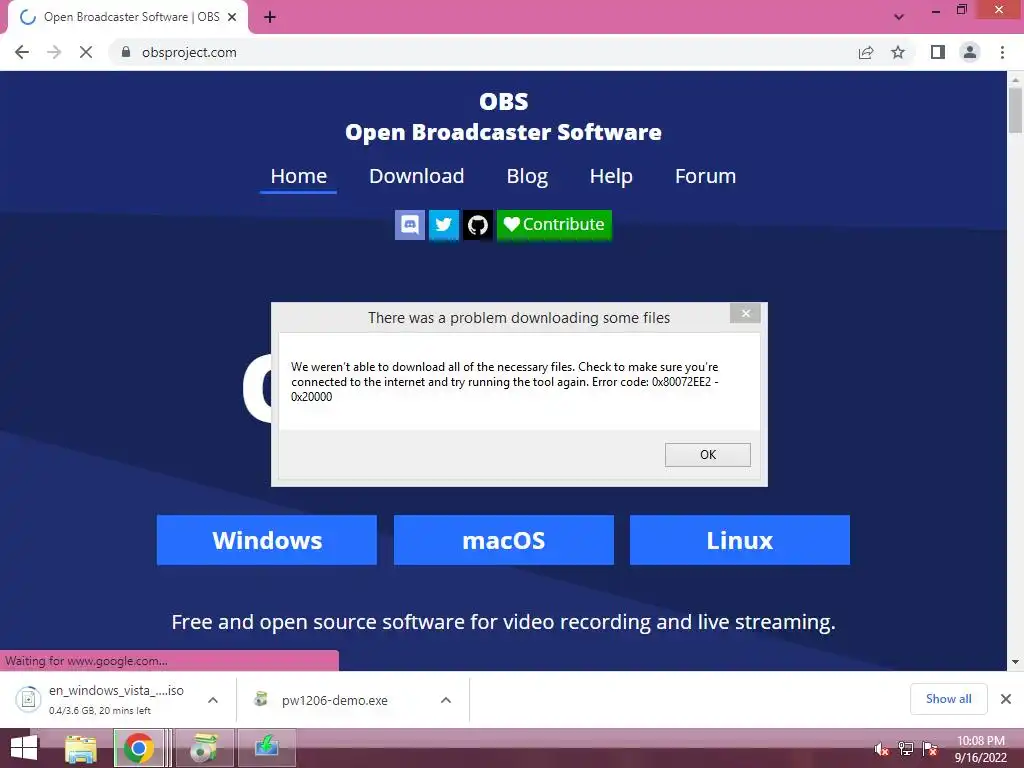Close the Open Broadcaster Software tab
1024x768 pixels.
(232, 17)
